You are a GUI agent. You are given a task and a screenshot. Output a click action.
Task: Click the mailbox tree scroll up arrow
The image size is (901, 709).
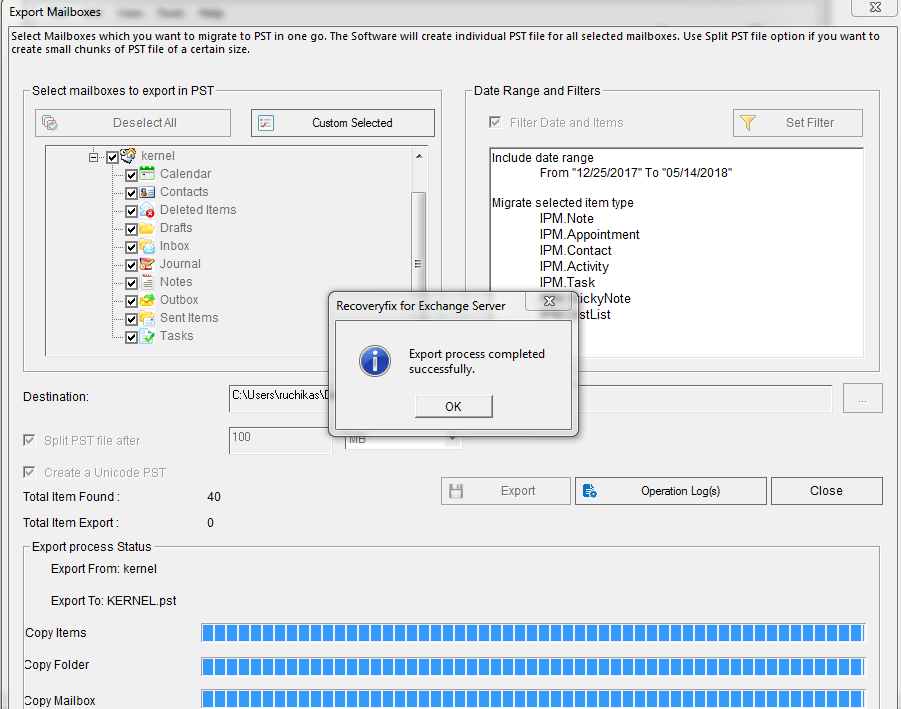(419, 156)
